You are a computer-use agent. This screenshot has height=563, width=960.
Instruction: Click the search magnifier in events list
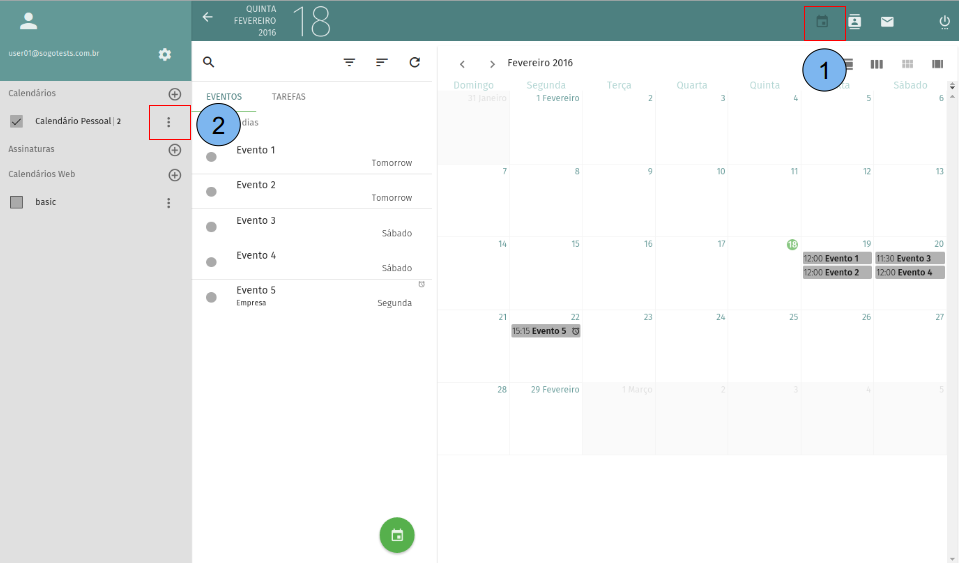pos(209,62)
